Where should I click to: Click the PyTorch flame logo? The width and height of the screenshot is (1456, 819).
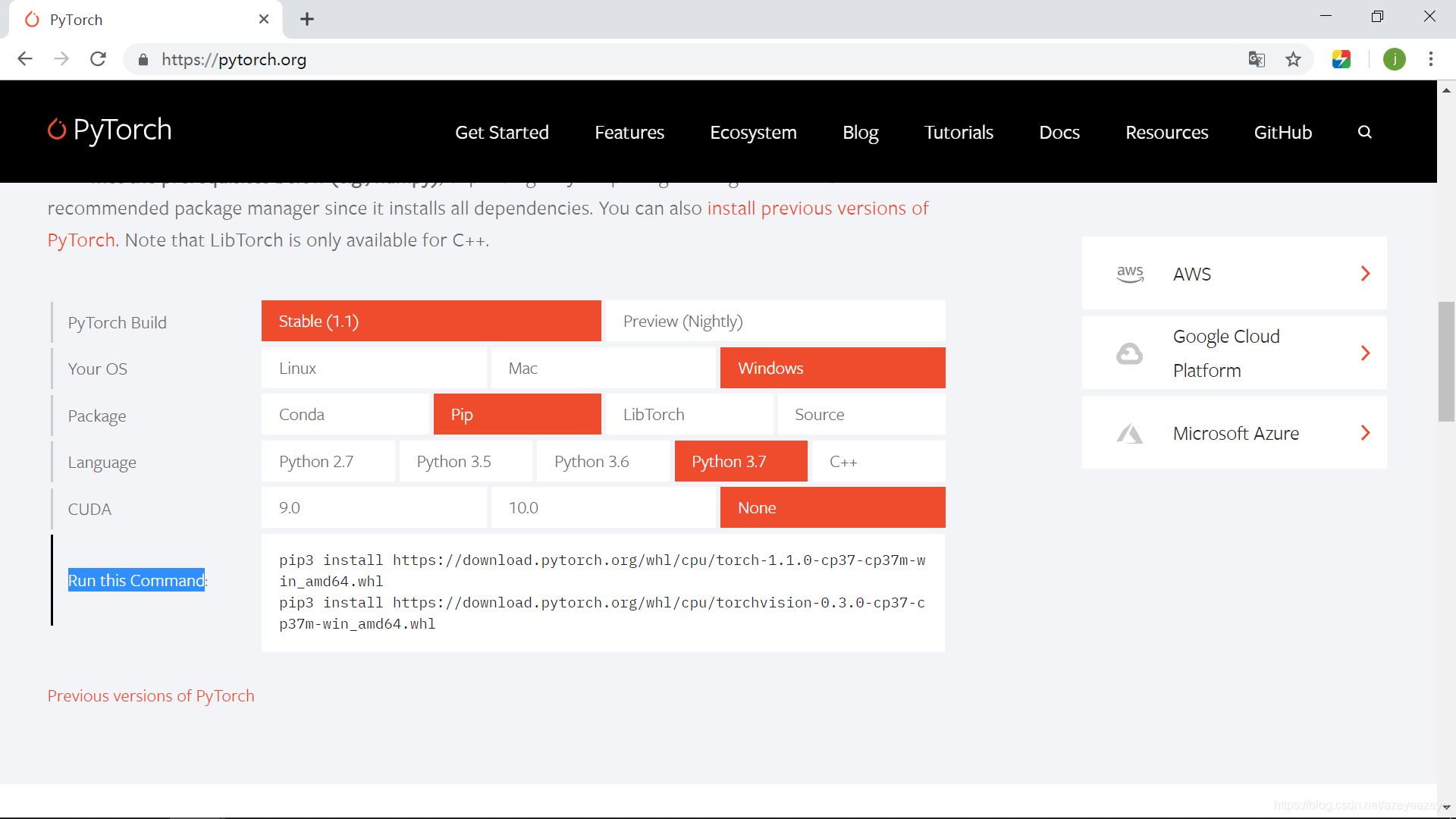pyautogui.click(x=57, y=130)
